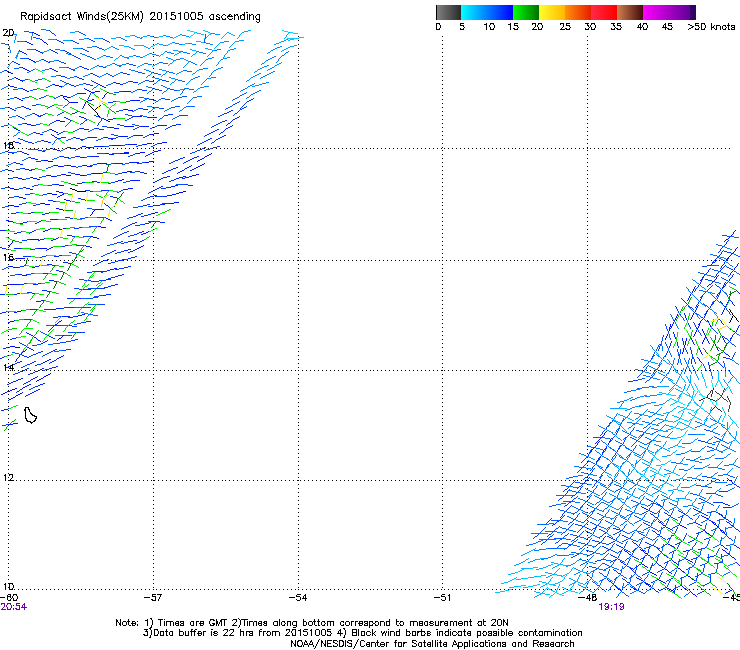The height and width of the screenshot is (650, 740).
Task: Click the 10 label under the color scale
Action: pyautogui.click(x=489, y=27)
